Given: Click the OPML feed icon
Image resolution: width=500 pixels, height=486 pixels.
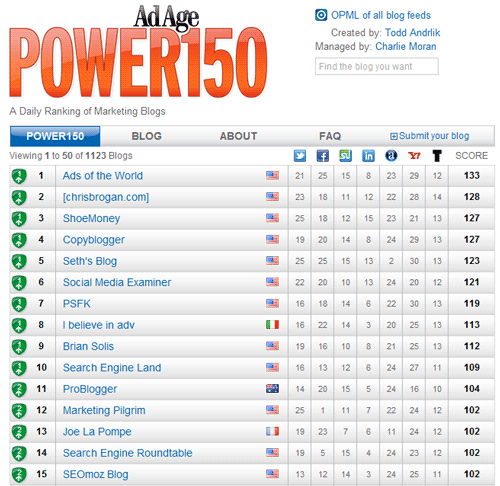Looking at the screenshot, I should point(321,15).
